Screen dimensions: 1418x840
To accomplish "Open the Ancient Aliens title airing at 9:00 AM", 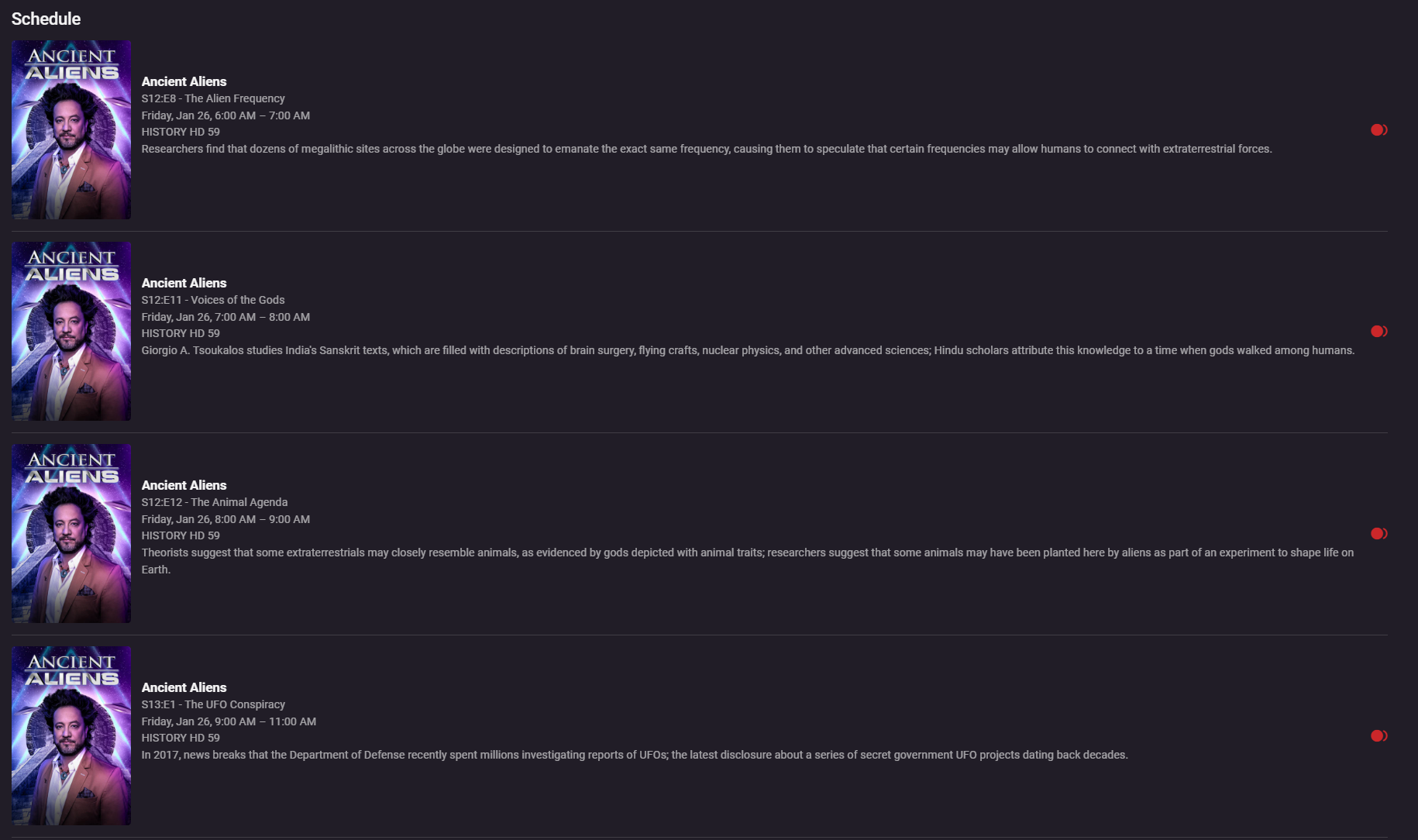I will click(184, 687).
